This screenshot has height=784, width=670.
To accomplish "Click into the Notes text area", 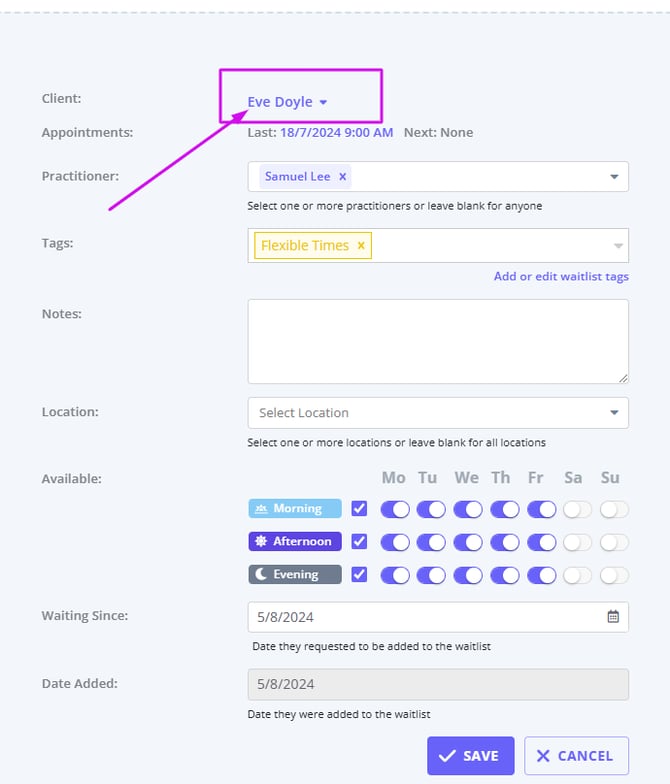I will [x=438, y=341].
